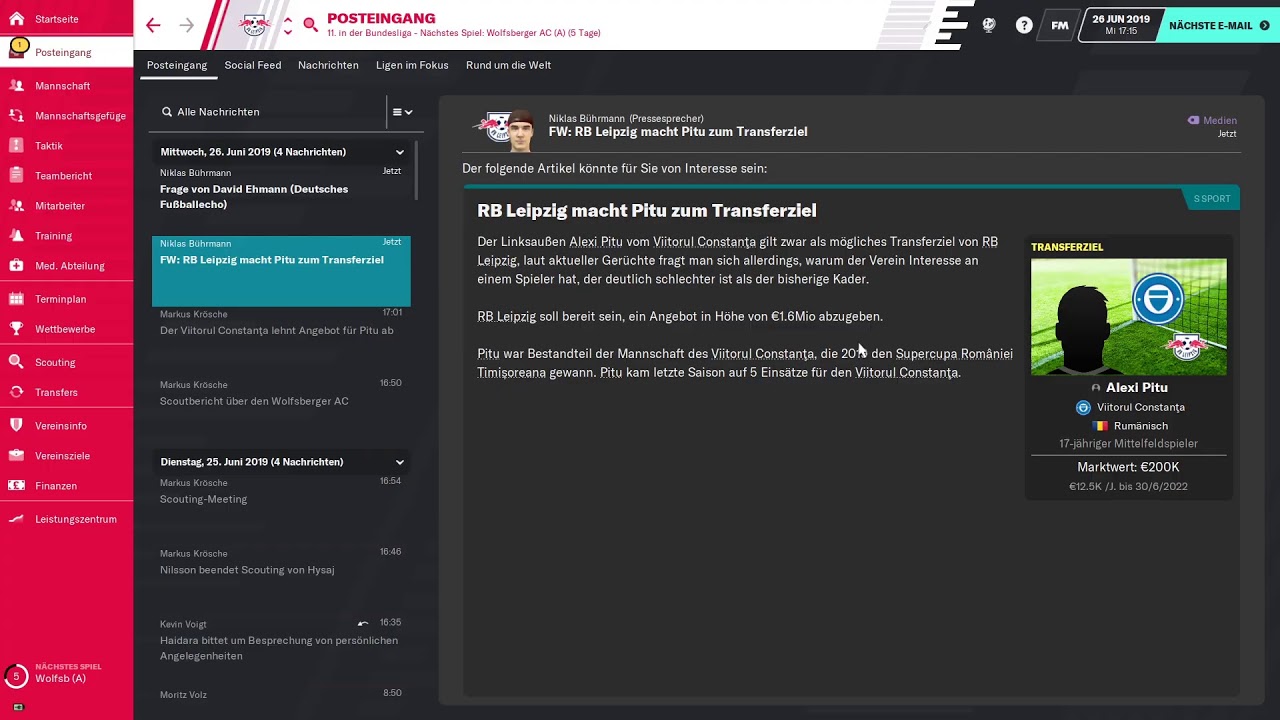
Task: Open Mitarbeiter staff icon
Action: pyautogui.click(x=16, y=206)
